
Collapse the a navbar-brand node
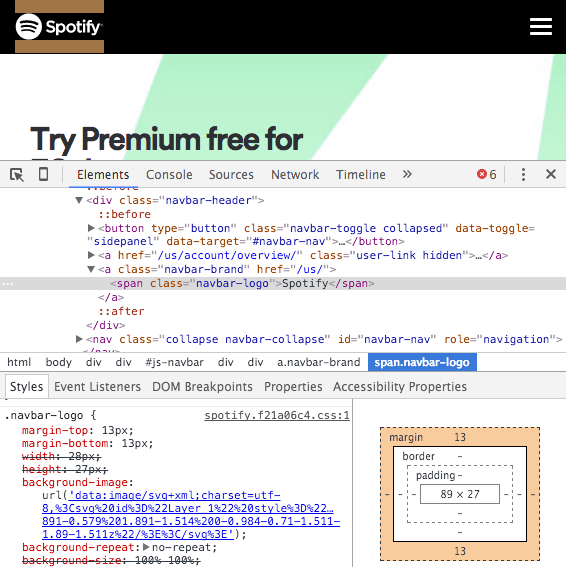91,269
